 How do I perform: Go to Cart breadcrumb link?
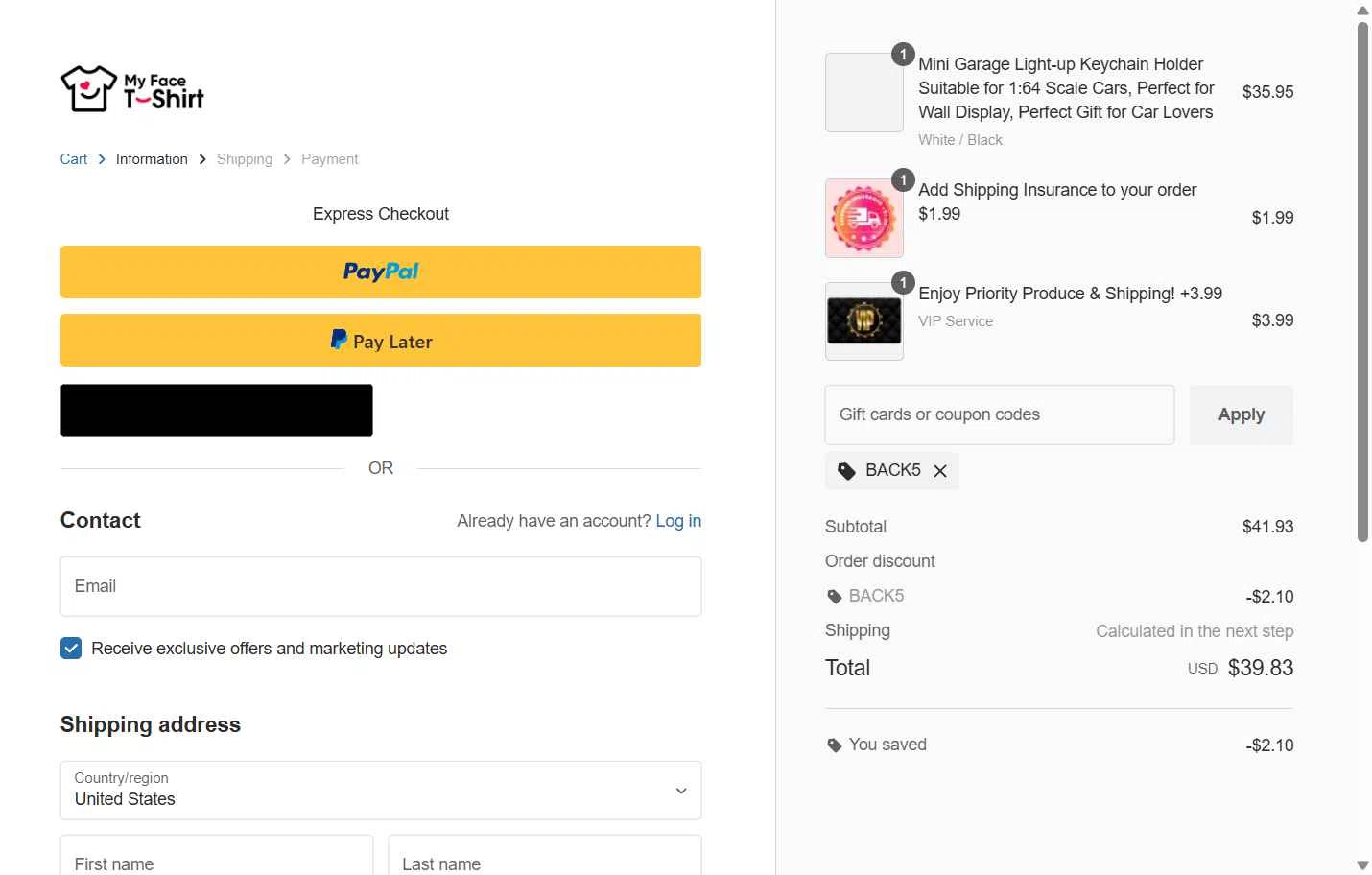(x=74, y=159)
